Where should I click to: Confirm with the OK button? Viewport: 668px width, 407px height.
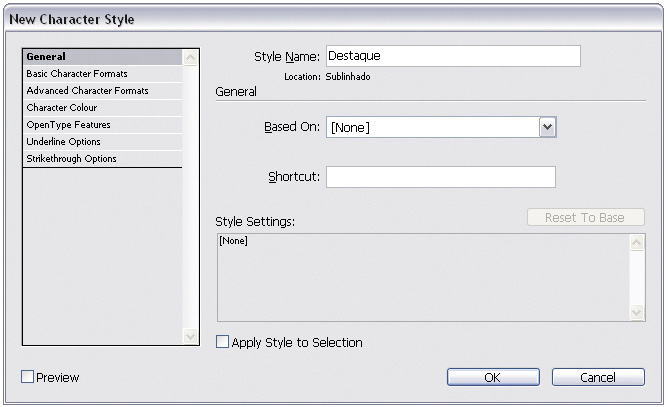(x=493, y=377)
